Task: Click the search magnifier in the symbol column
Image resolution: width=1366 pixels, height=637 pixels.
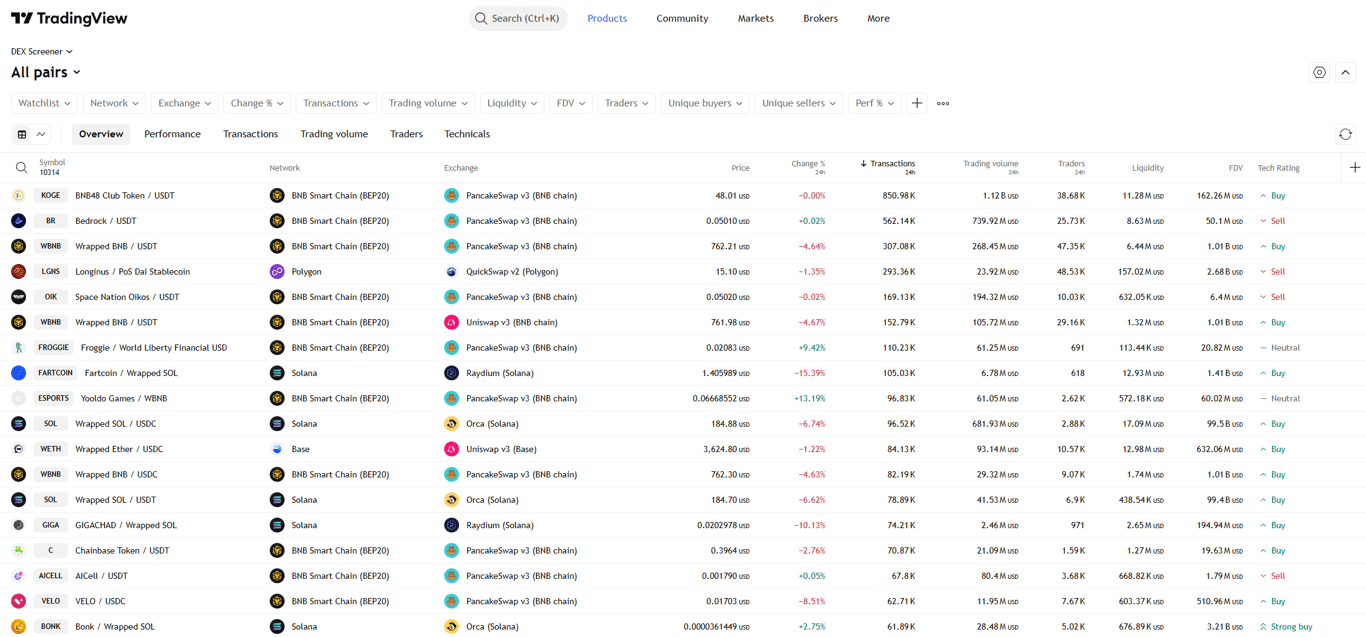Action: tap(21, 167)
